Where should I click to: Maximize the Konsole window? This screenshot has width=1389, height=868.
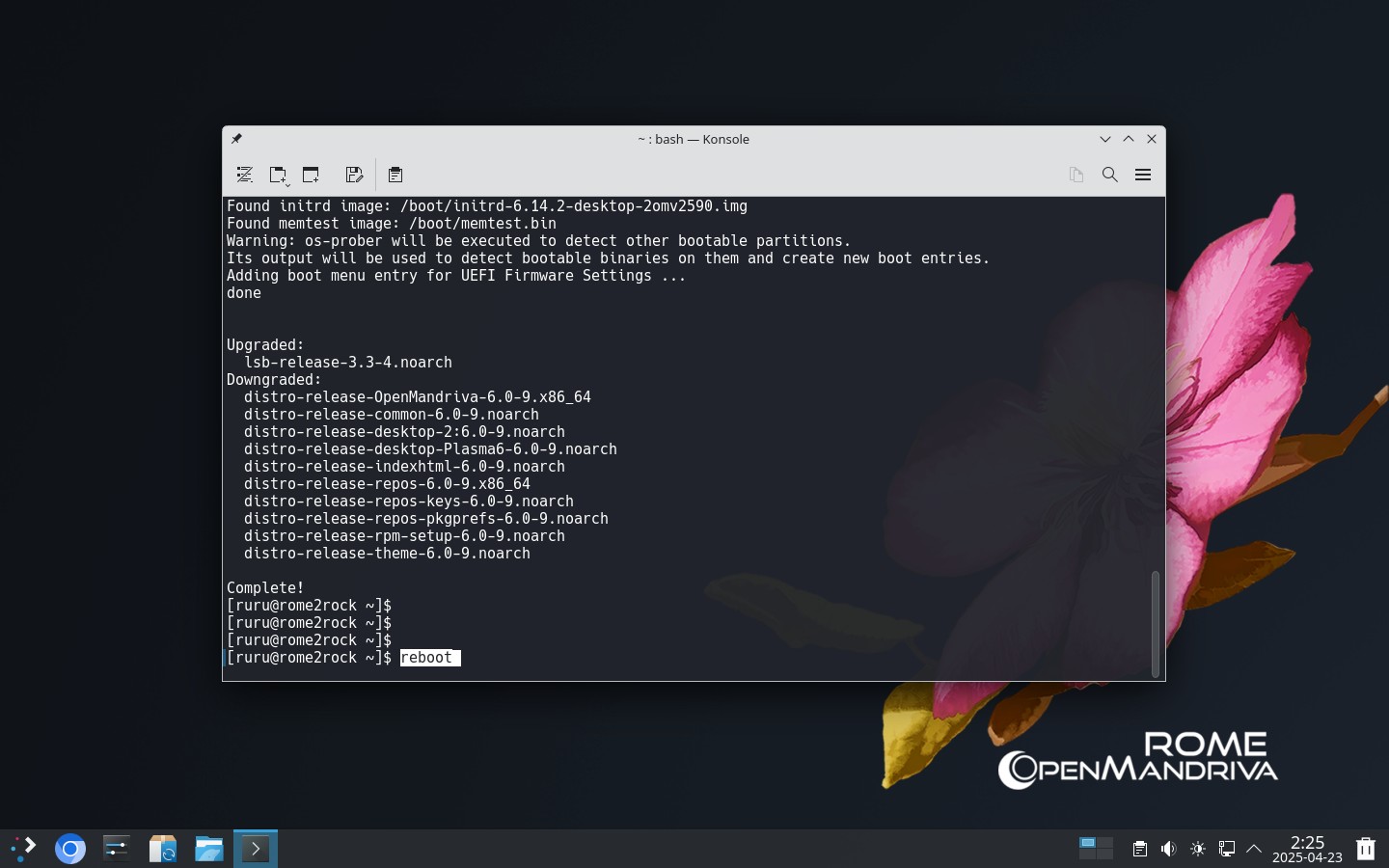click(x=1129, y=139)
